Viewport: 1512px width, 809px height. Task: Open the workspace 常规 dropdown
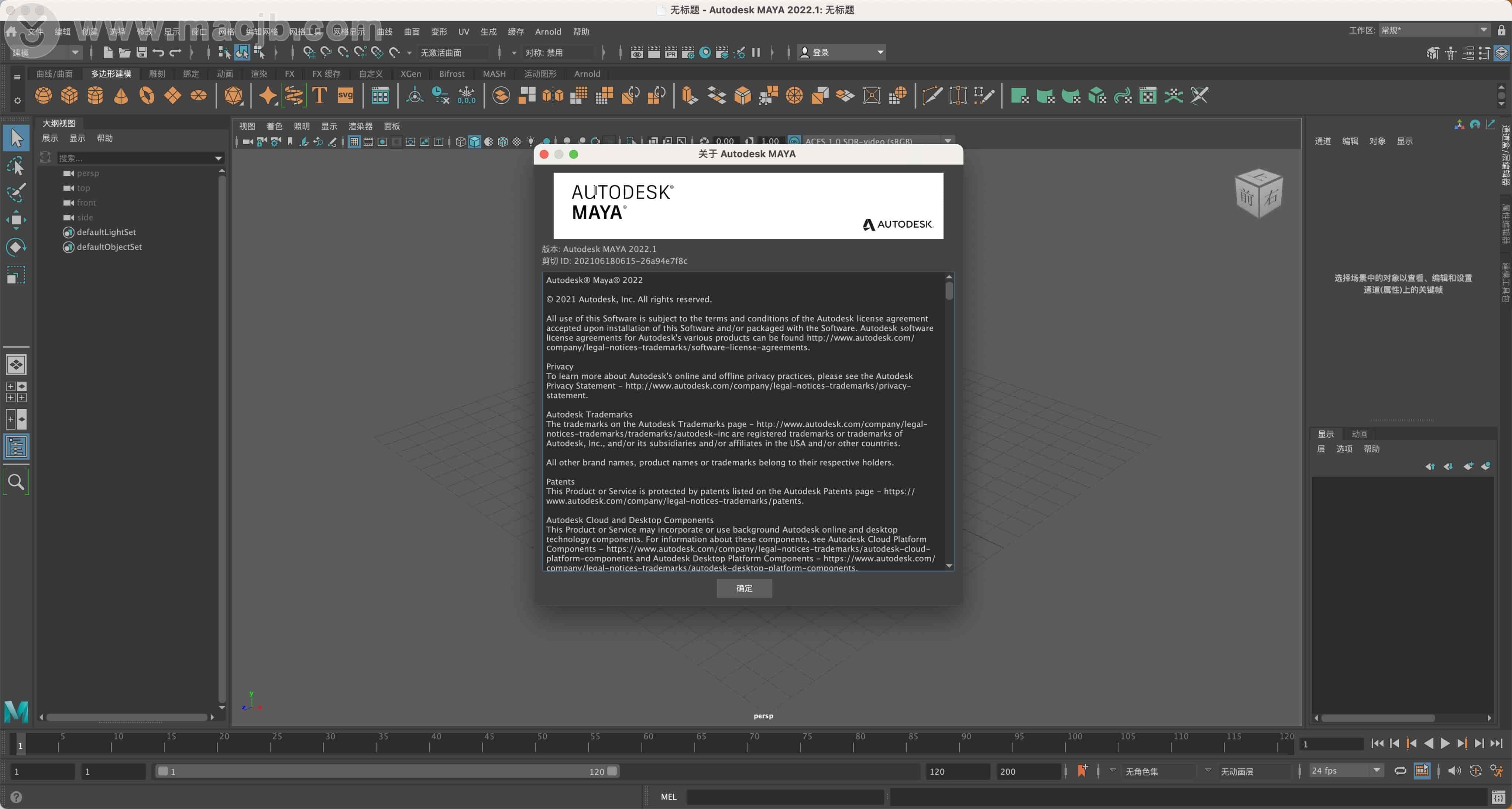pos(1435,30)
